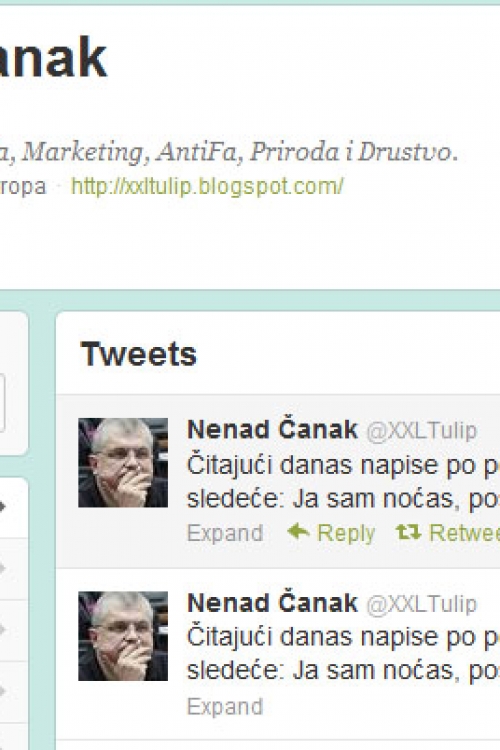Viewport: 500px width, 750px height.
Task: Click the Retweet arrows icon on first tweet
Action: (409, 532)
